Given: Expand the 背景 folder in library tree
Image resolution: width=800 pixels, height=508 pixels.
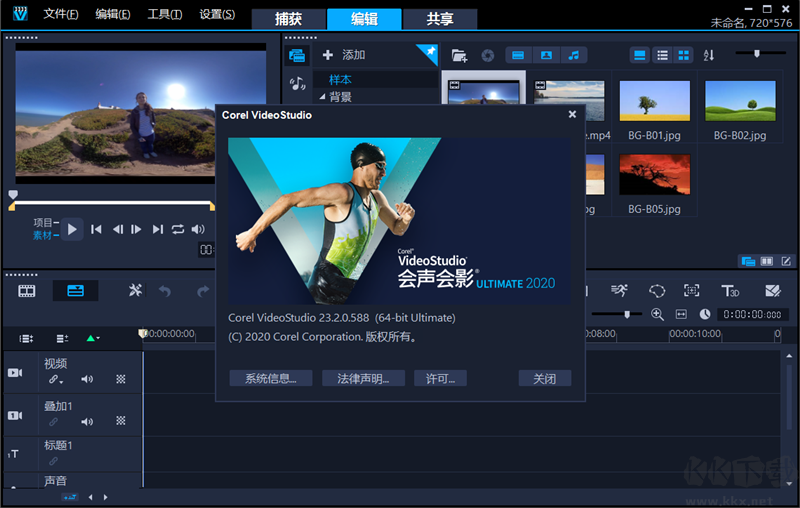Looking at the screenshot, I should [x=322, y=97].
